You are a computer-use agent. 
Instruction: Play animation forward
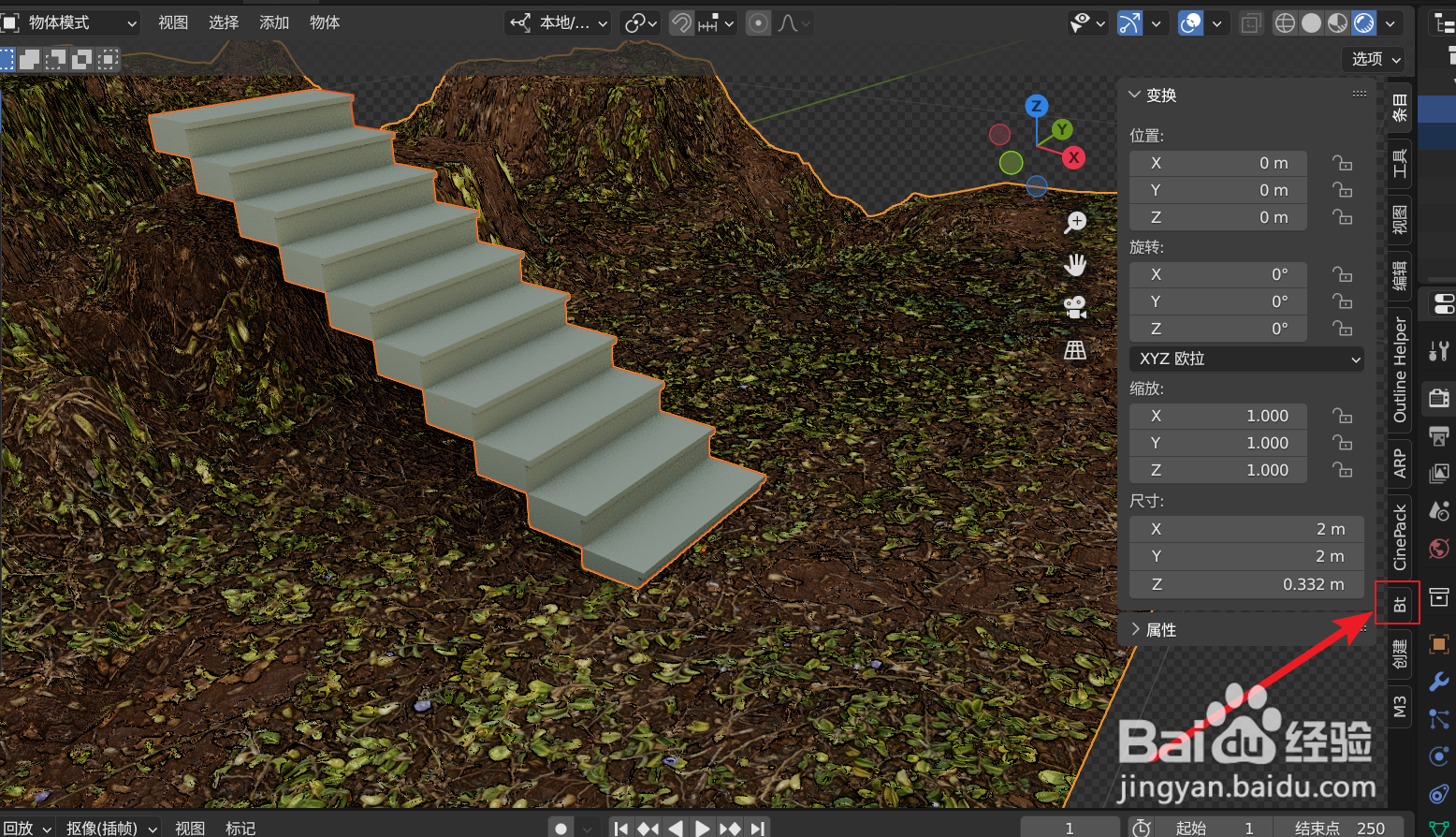[x=702, y=828]
